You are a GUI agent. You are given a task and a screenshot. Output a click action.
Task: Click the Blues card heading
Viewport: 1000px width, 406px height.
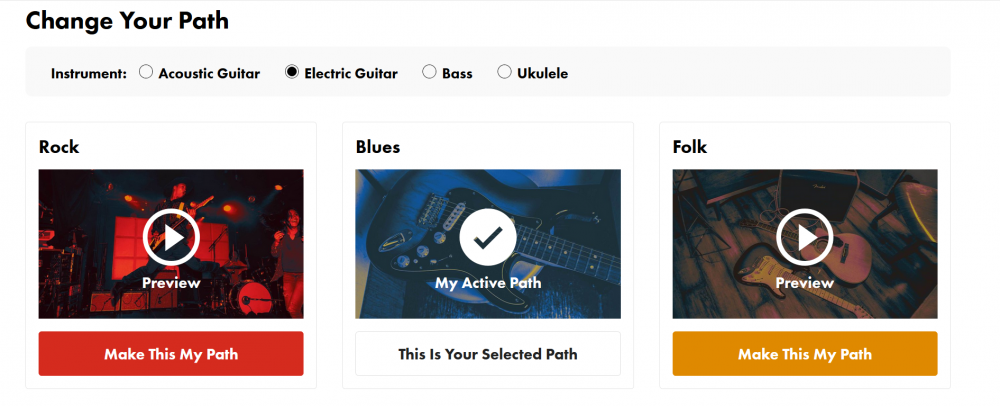click(x=378, y=147)
